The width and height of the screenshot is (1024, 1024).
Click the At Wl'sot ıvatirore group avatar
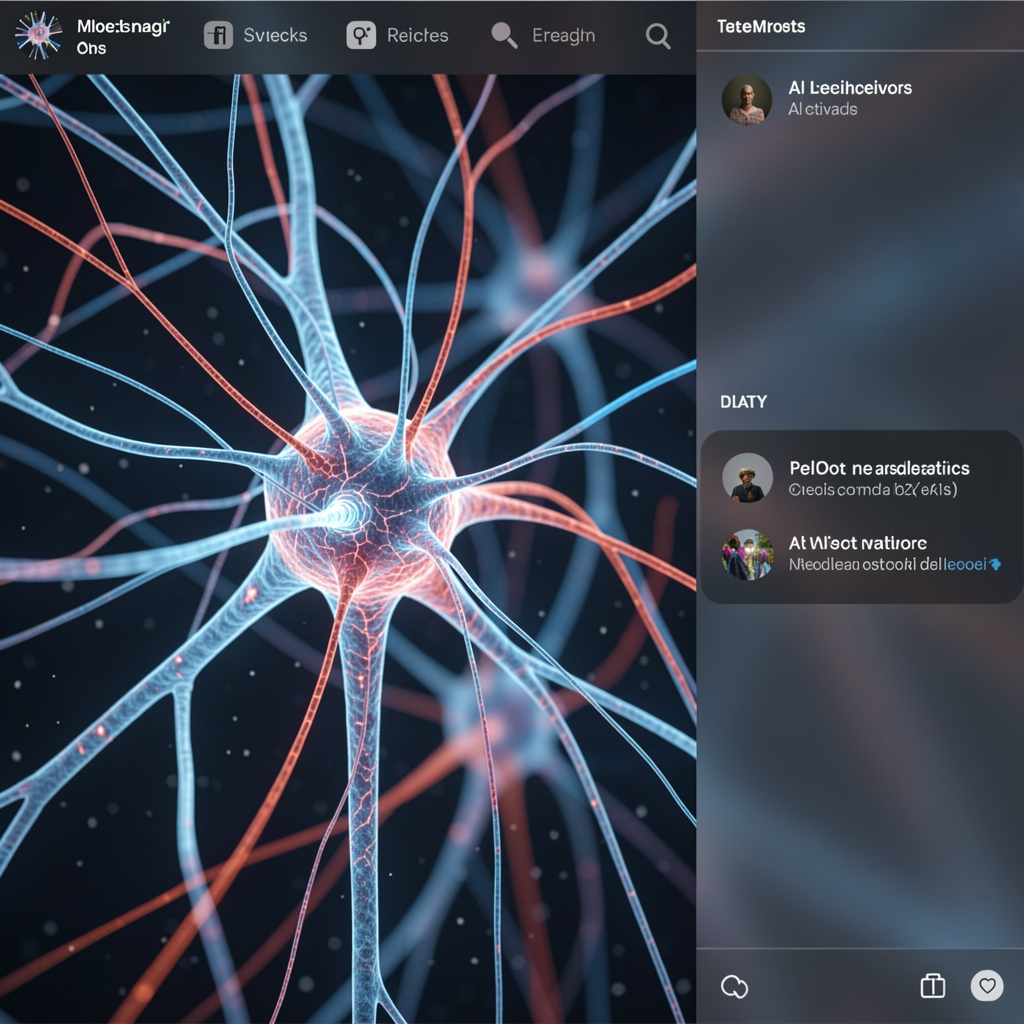[747, 554]
